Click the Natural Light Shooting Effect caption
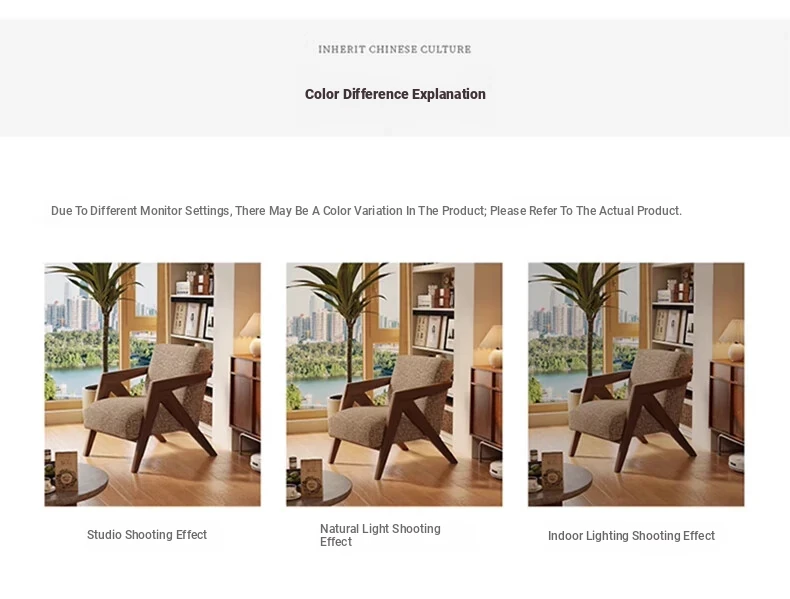Viewport: 790px width, 599px height. (x=380, y=535)
